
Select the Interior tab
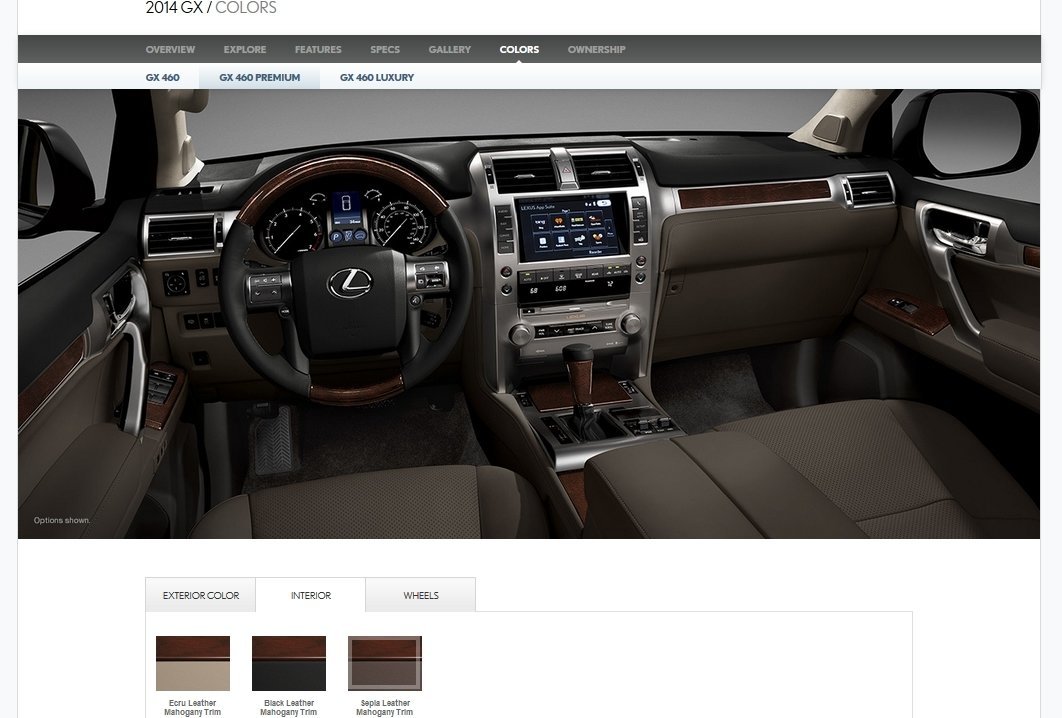[311, 595]
